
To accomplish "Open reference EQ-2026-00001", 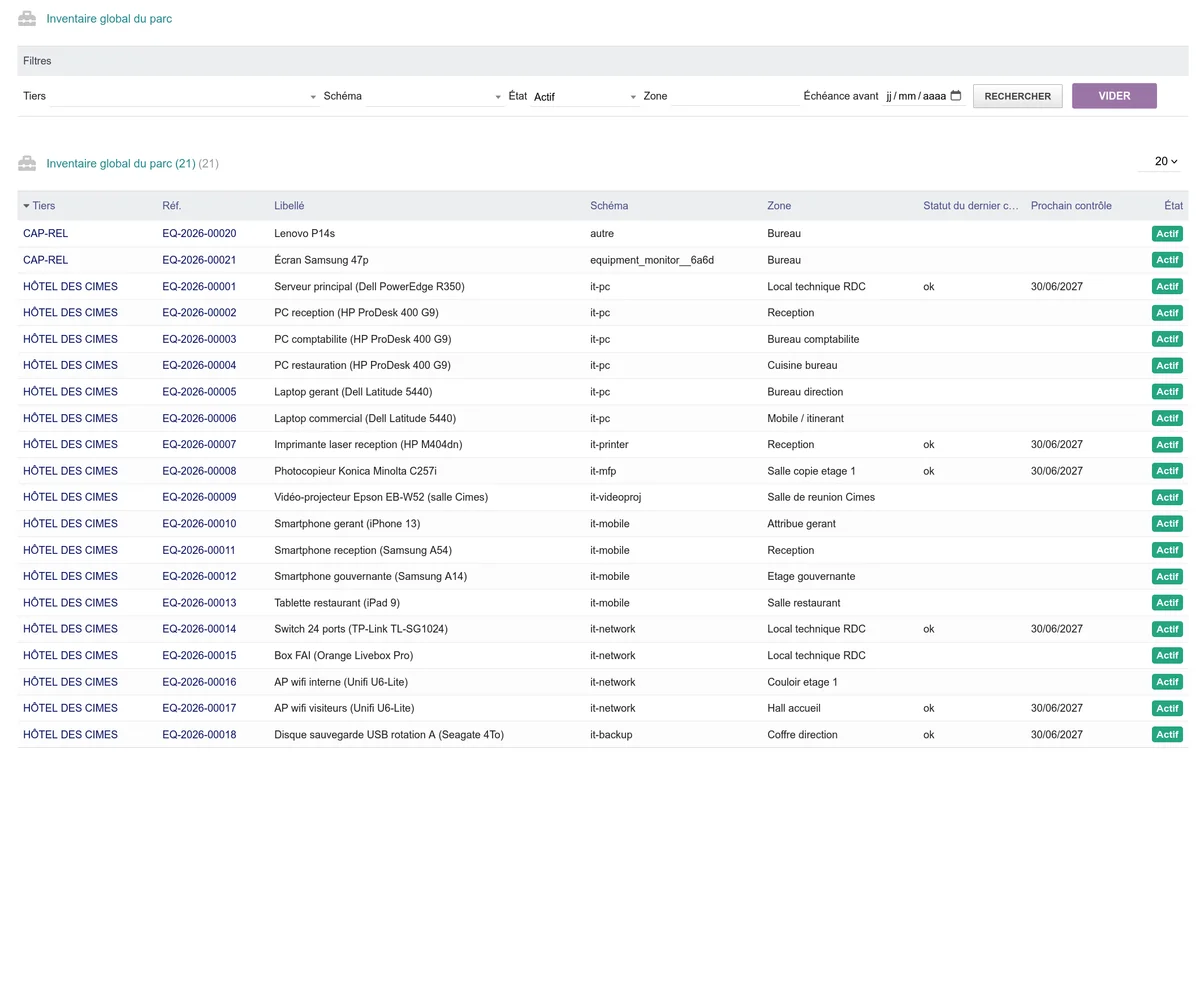I will tap(199, 286).
